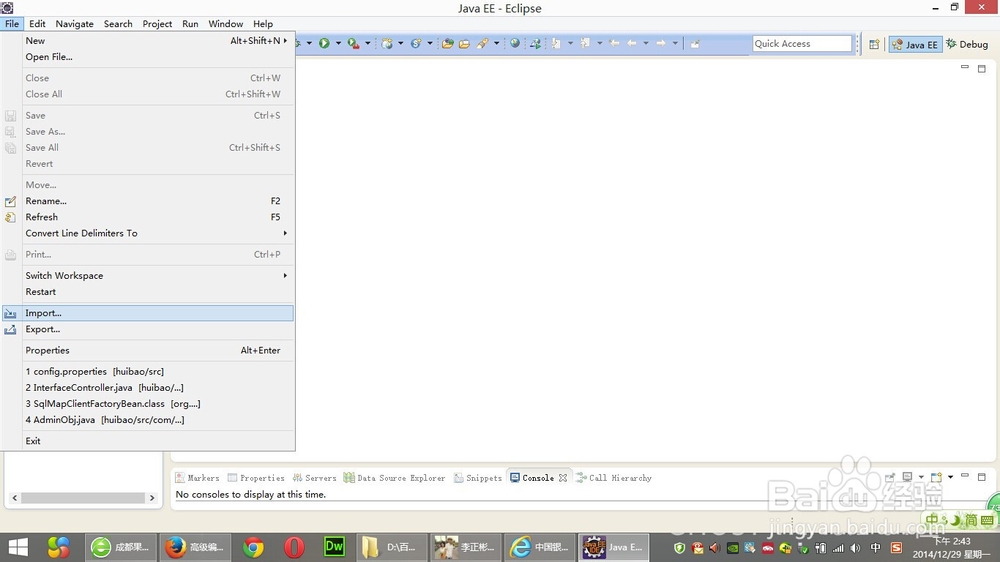Click the Open Perspective icon
This screenshot has width=1000, height=562.
(874, 44)
